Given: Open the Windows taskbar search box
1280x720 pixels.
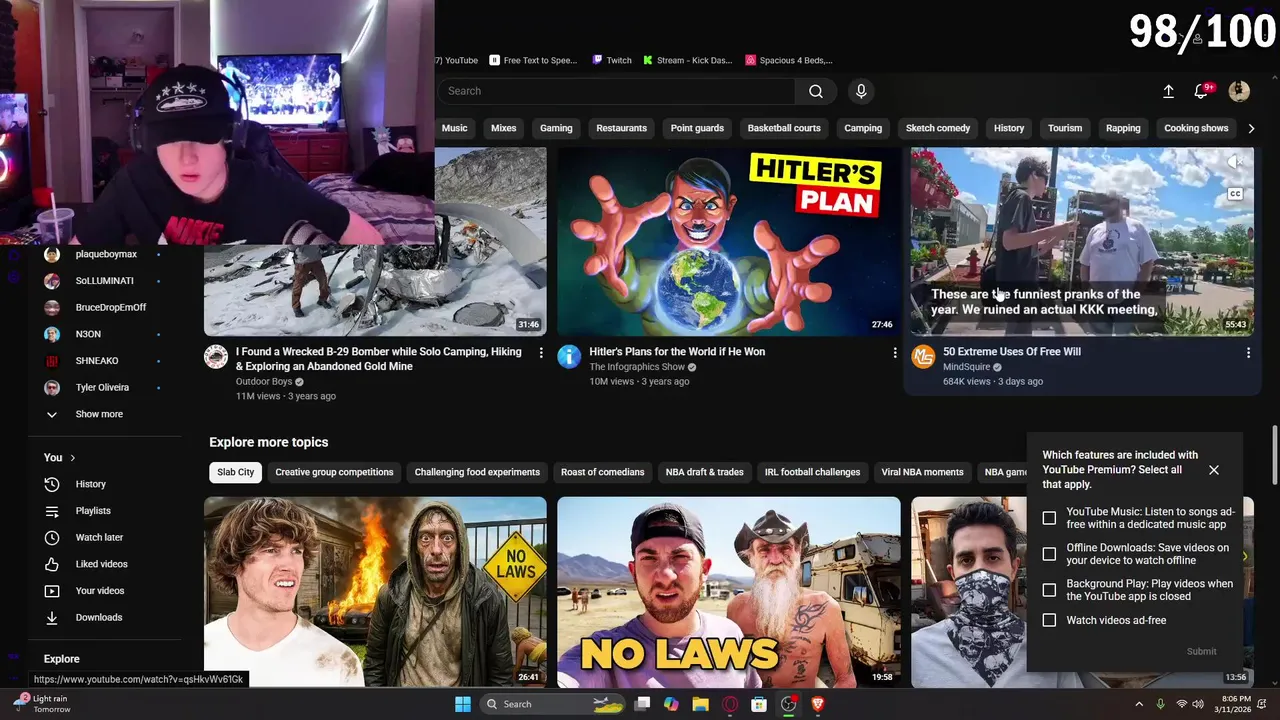Looking at the screenshot, I should click(x=554, y=704).
